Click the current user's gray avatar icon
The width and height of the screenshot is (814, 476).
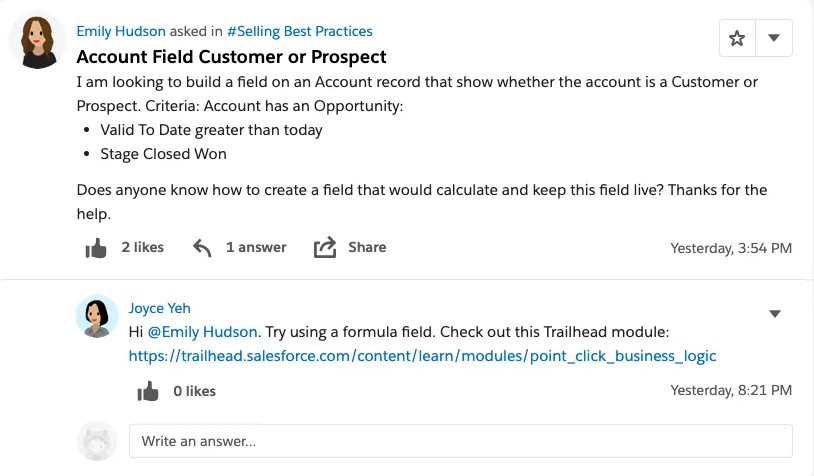[x=97, y=441]
